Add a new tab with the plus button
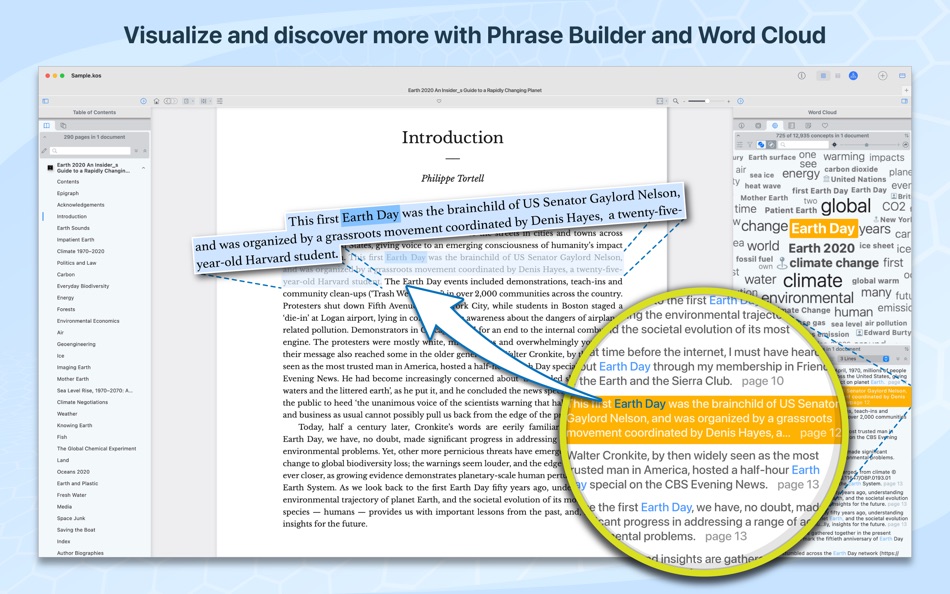This screenshot has height=594, width=950. 906,90
